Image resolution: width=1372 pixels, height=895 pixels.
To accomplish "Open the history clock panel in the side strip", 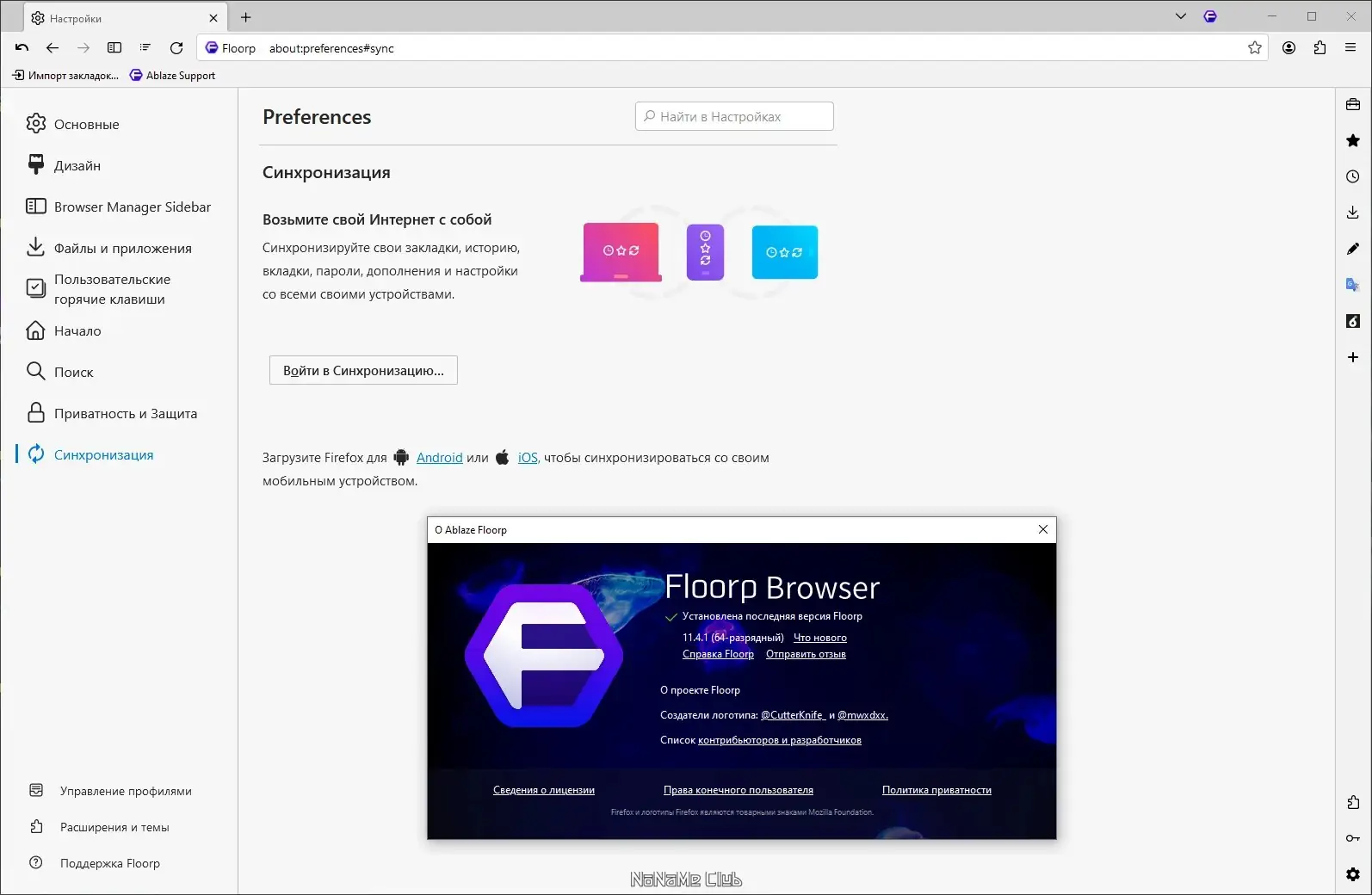I will [1353, 176].
